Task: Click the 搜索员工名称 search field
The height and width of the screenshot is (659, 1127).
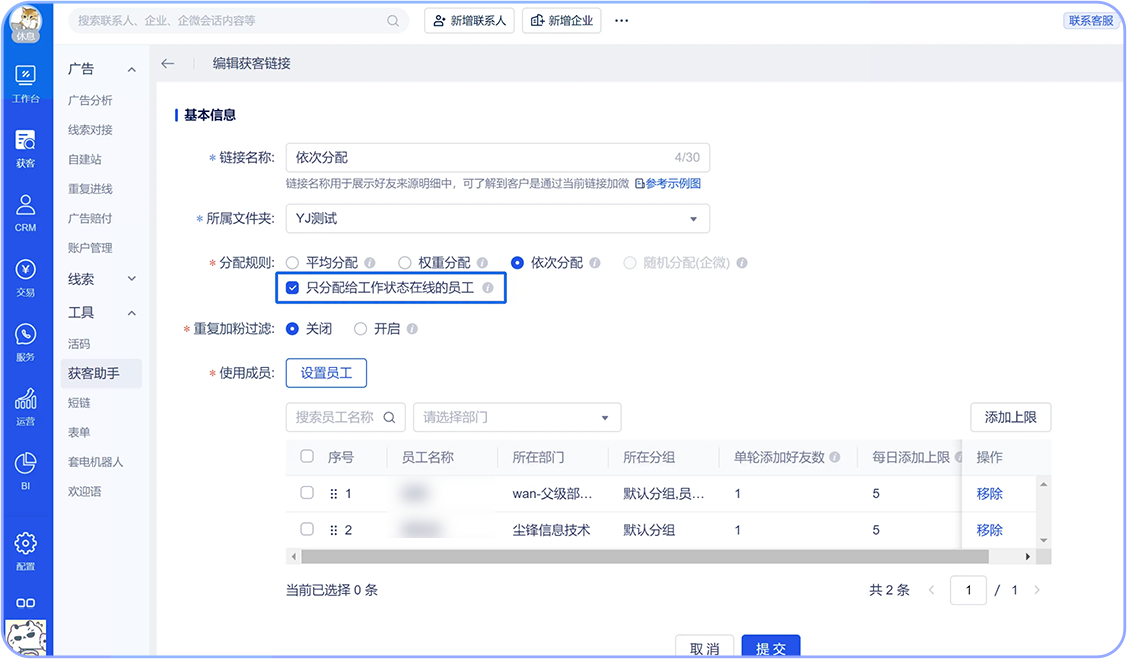Action: click(x=335, y=417)
